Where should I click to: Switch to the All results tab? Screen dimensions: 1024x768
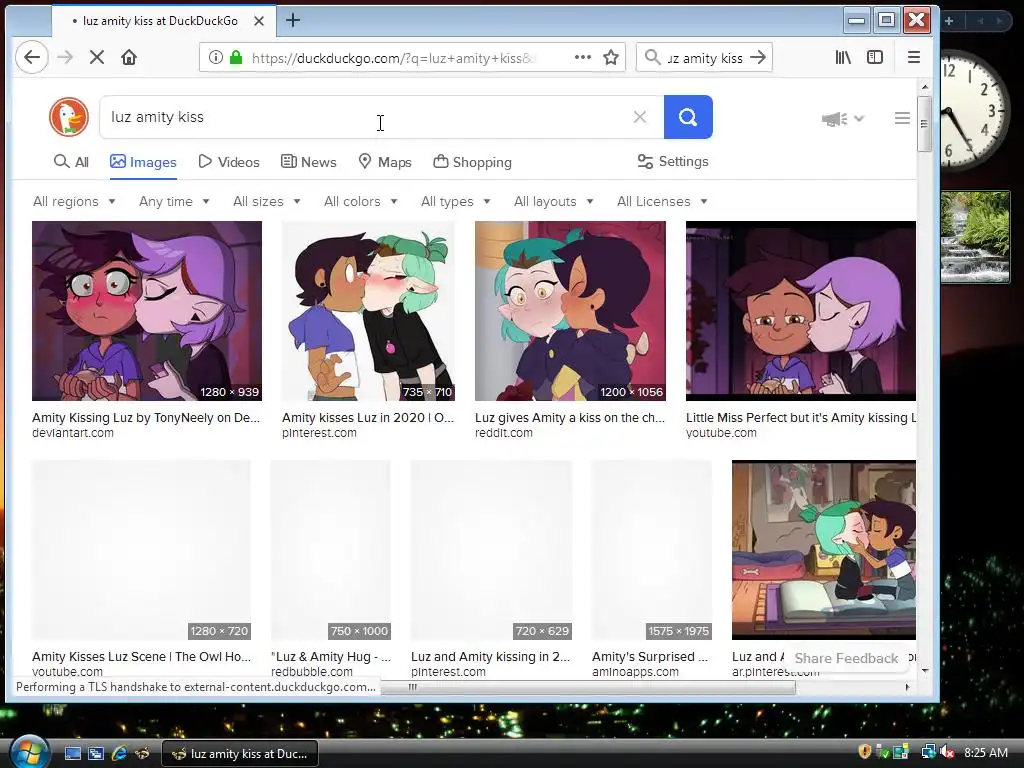[x=71, y=162]
